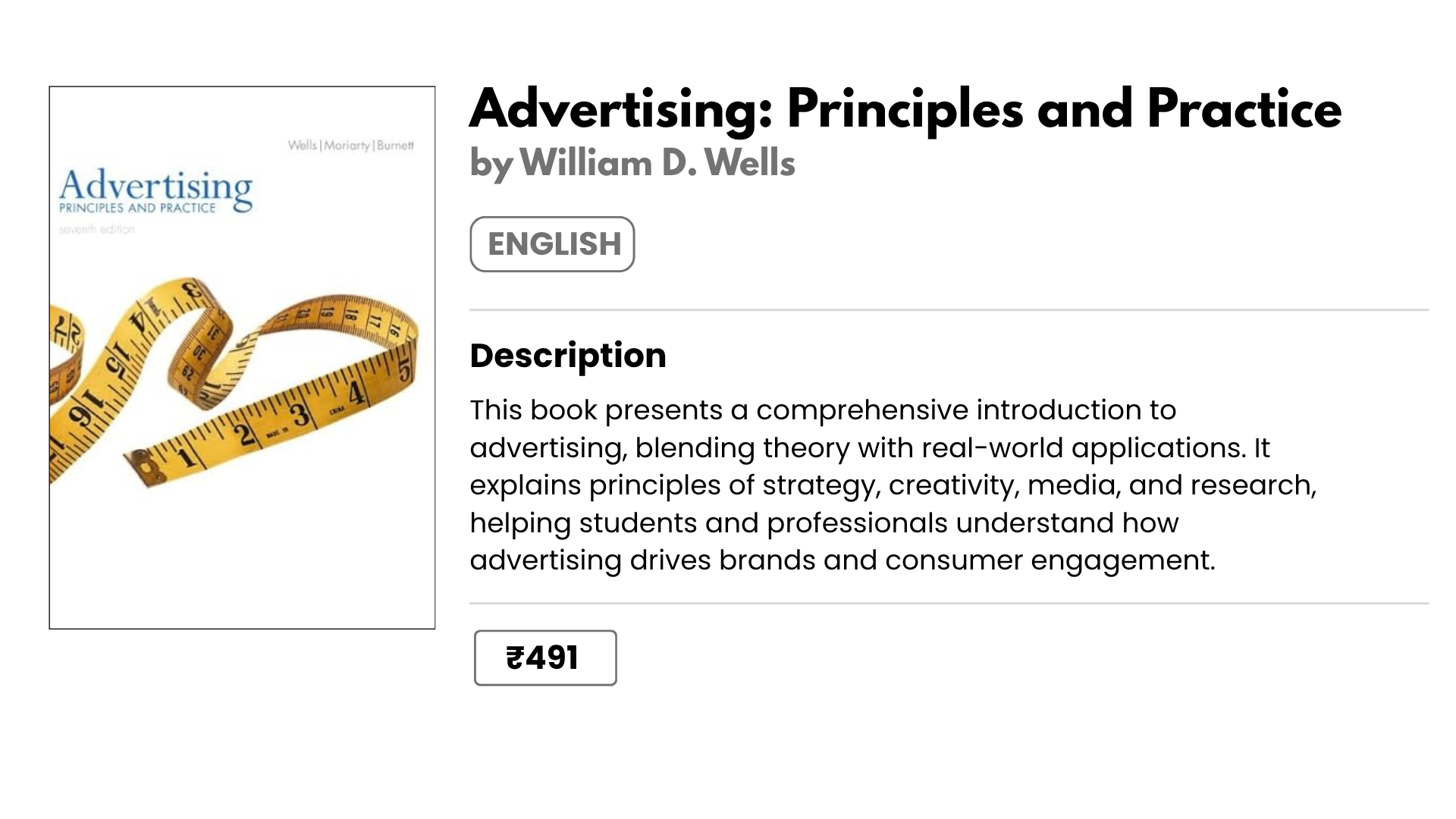Click the number 5 on the measuring tape
Viewport: 1456px width, 819px height.
404,371
